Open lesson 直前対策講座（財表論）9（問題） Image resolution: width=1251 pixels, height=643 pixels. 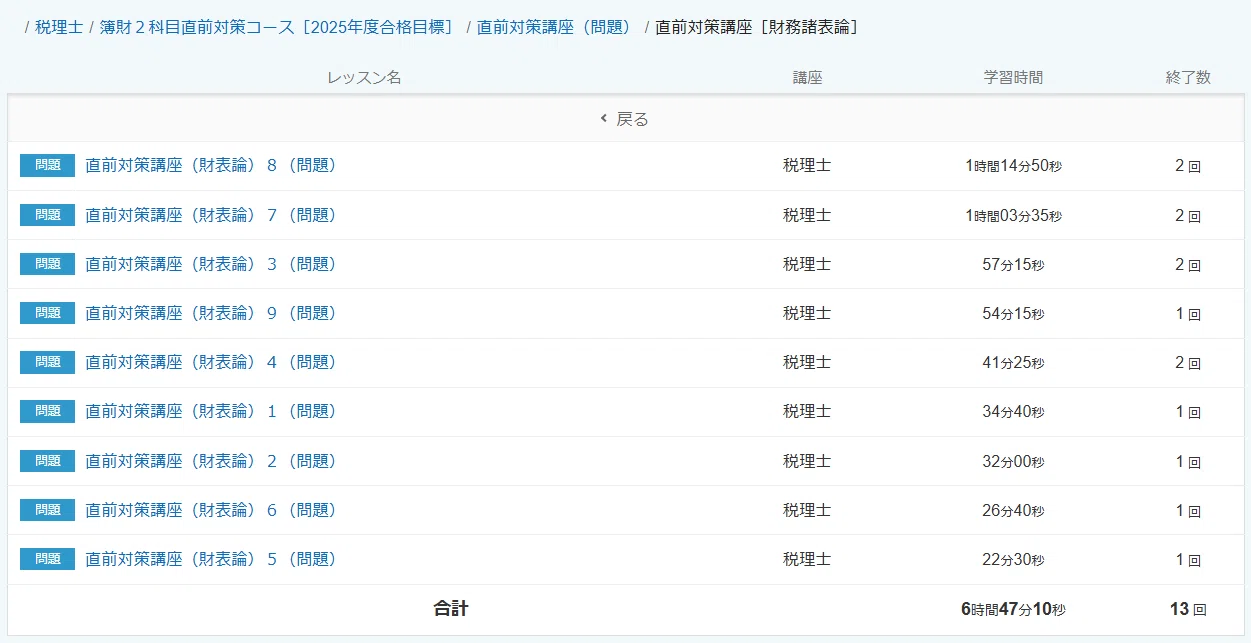[211, 312]
